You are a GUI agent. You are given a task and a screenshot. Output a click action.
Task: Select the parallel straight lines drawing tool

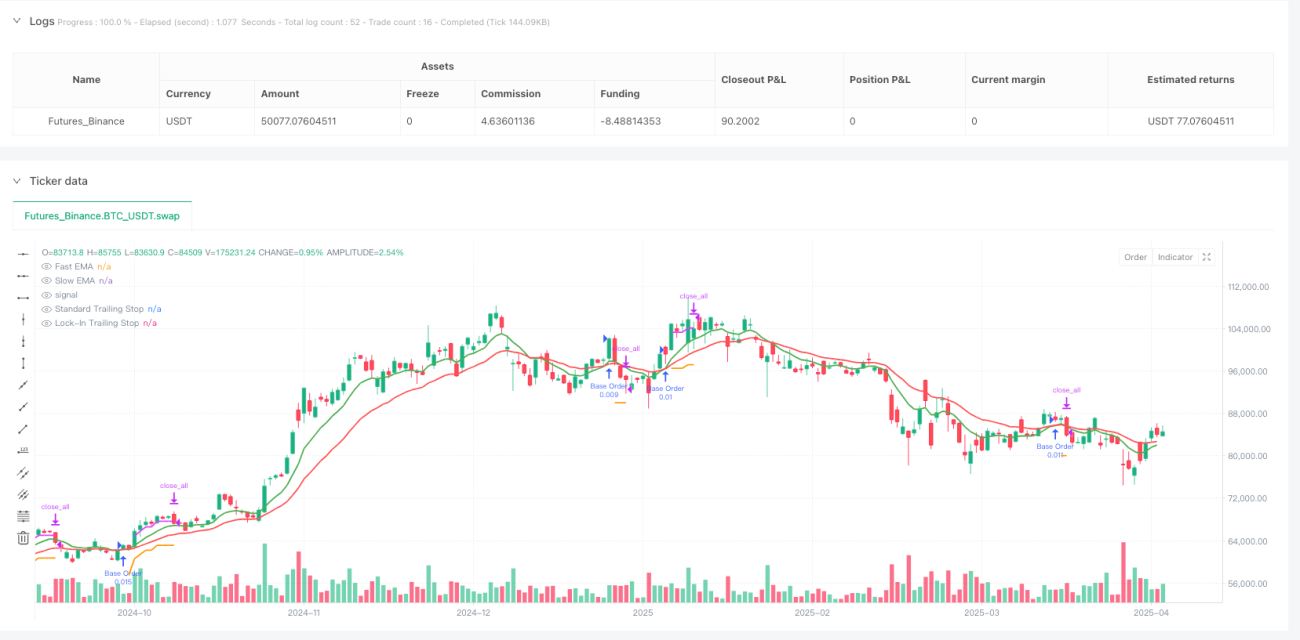click(x=24, y=472)
